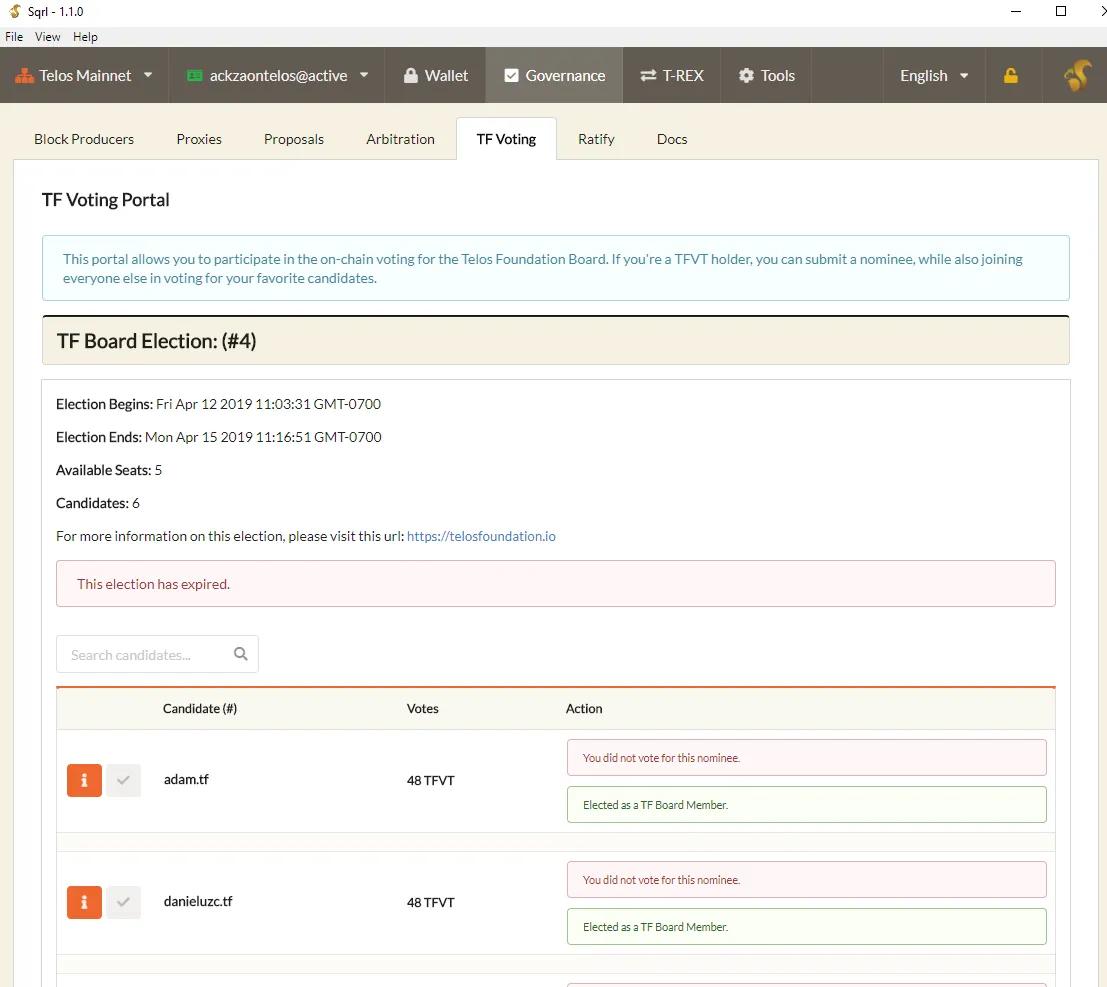Click the TF Board Election (#4) header
The height and width of the screenshot is (987, 1107).
556,340
